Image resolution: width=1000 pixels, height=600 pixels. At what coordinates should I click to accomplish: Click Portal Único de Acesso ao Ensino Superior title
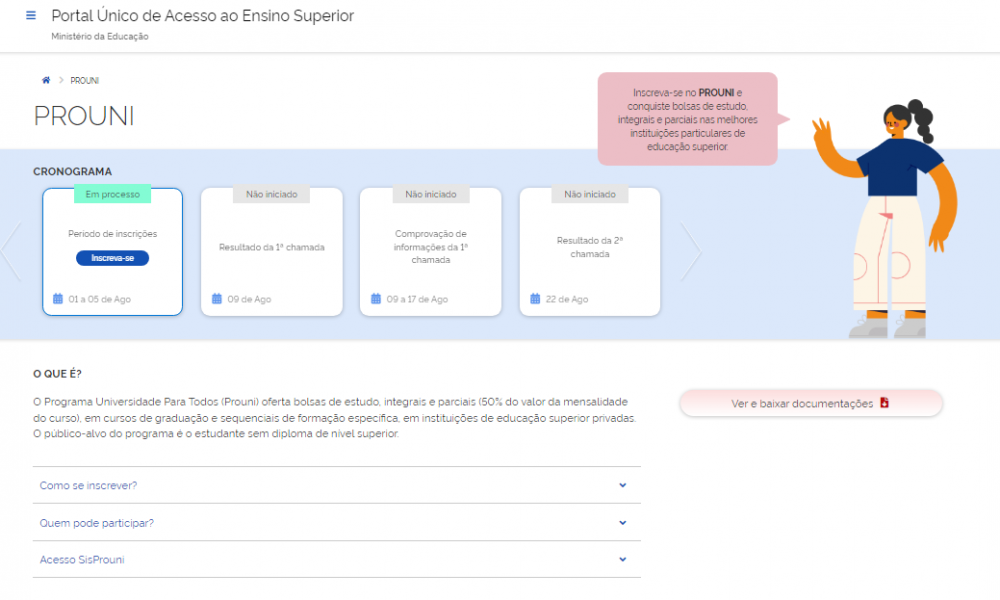click(x=202, y=16)
